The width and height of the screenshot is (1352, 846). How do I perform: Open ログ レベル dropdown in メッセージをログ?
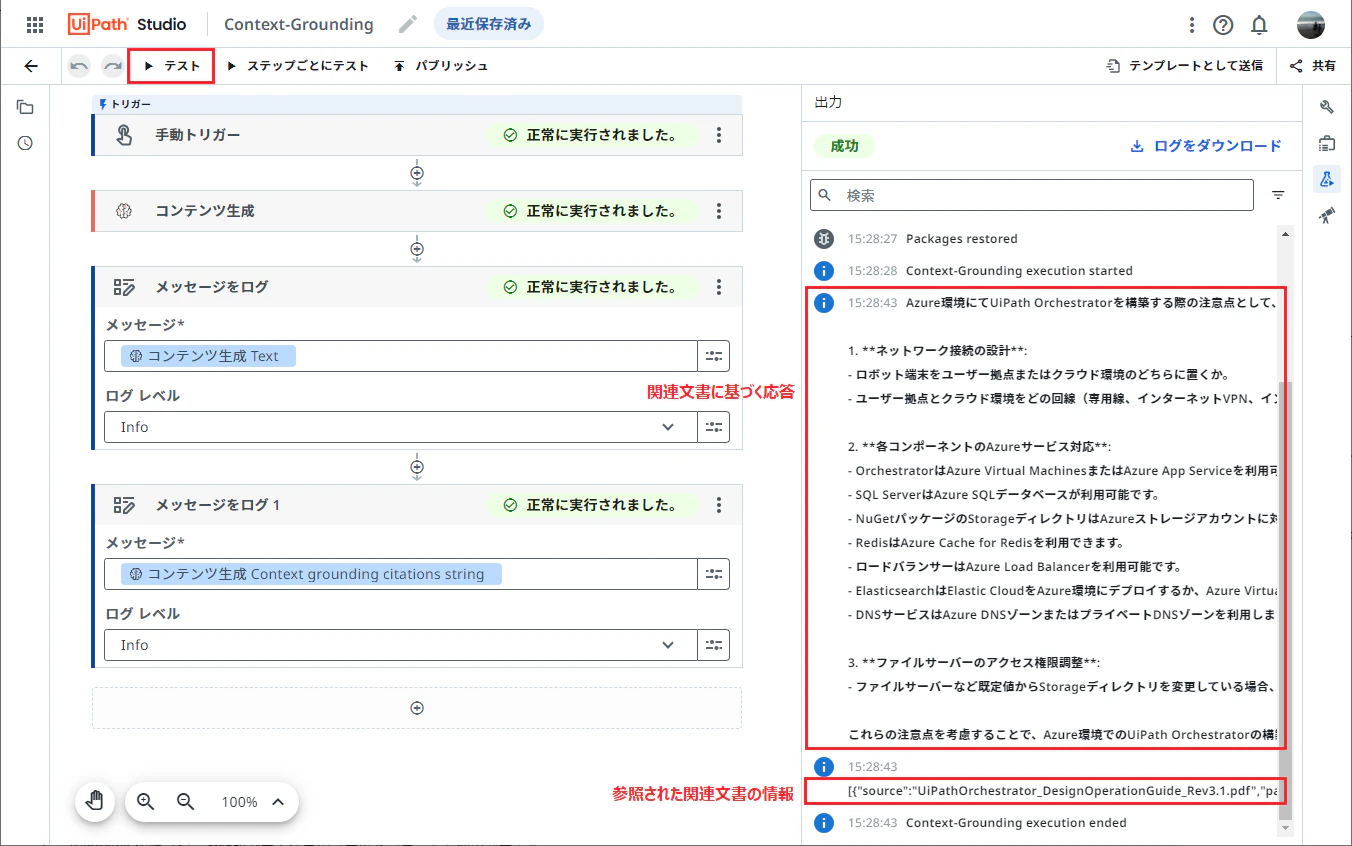(400, 427)
